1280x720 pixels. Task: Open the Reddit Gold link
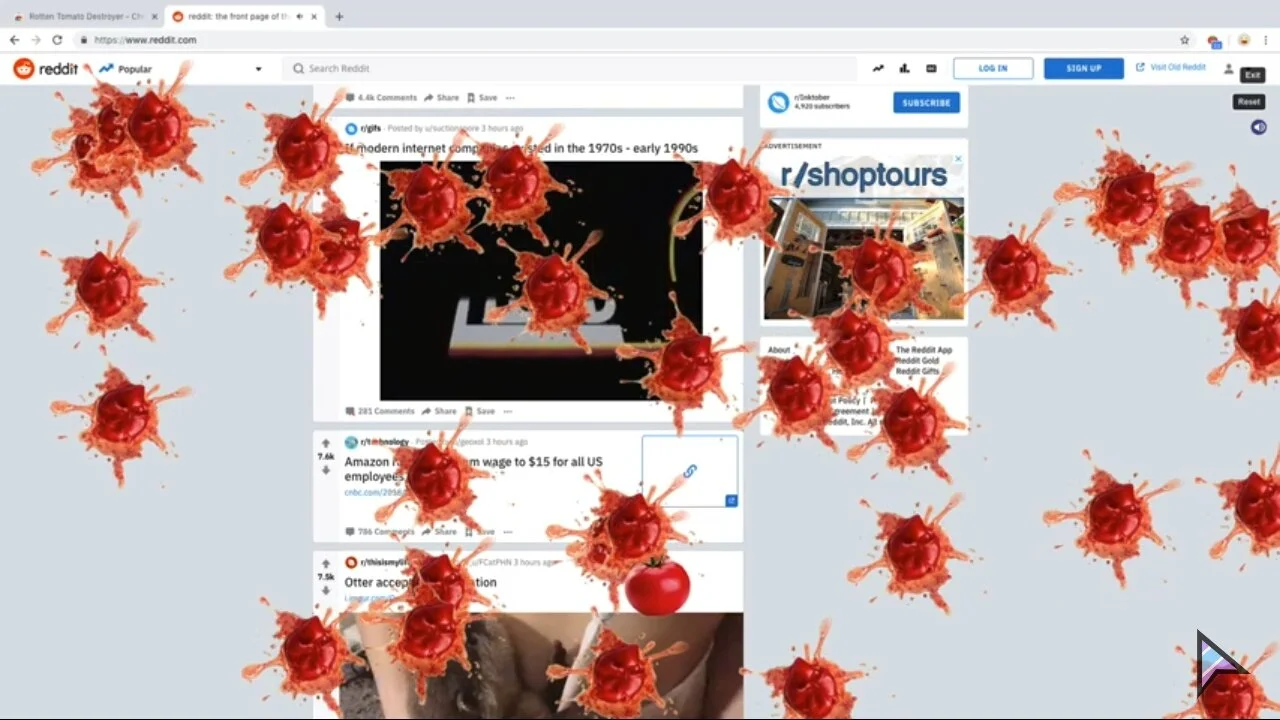click(918, 361)
